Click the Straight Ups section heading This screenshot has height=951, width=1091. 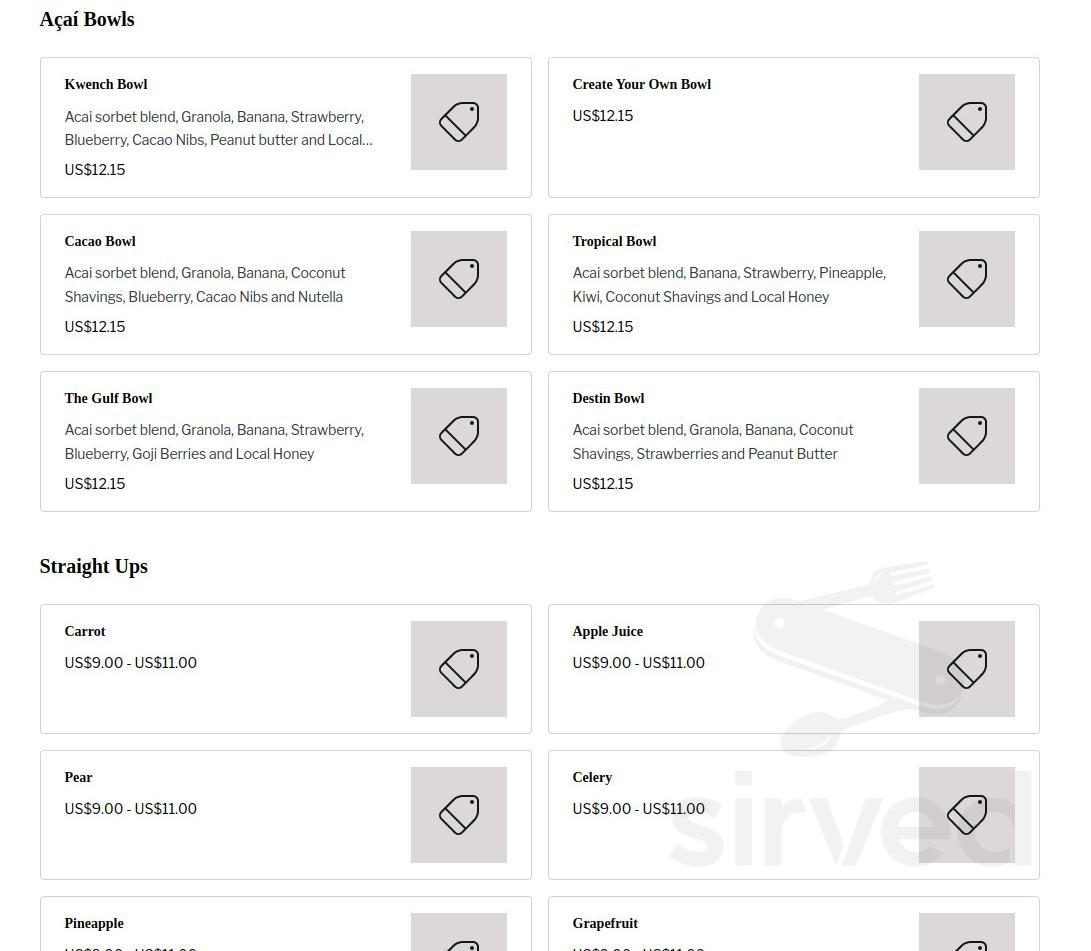[94, 567]
